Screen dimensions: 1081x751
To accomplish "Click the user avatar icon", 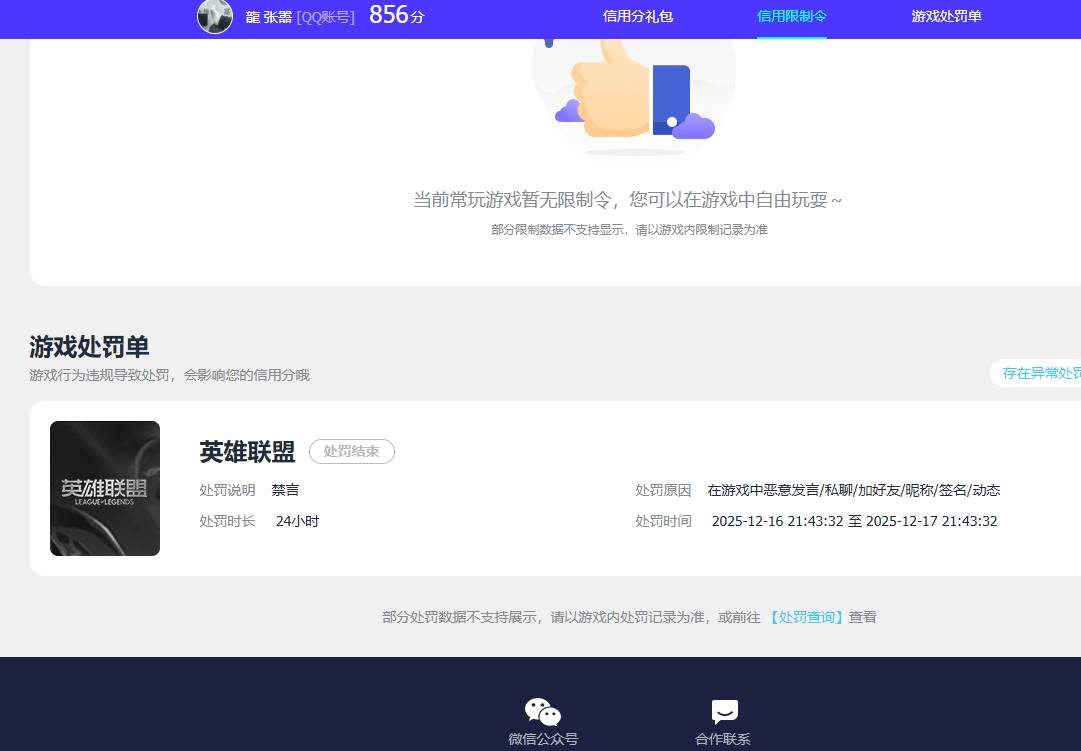I will [214, 17].
